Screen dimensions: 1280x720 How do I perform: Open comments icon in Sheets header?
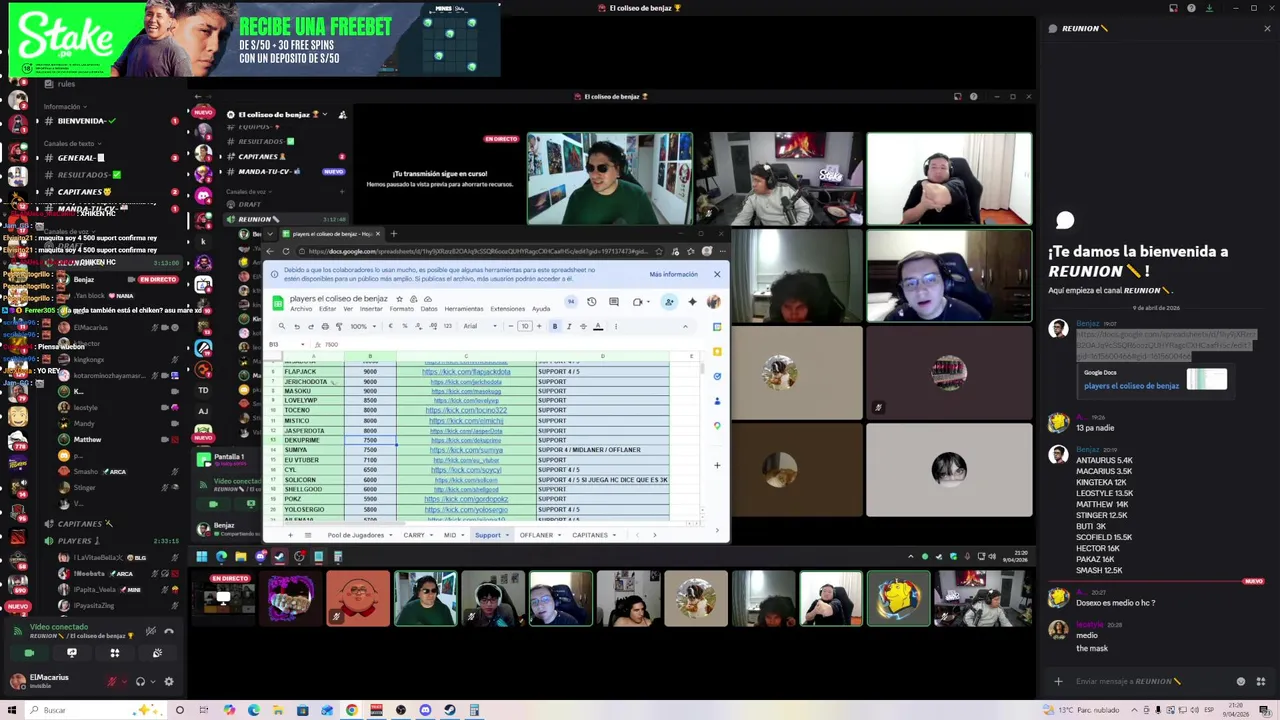pyautogui.click(x=614, y=302)
